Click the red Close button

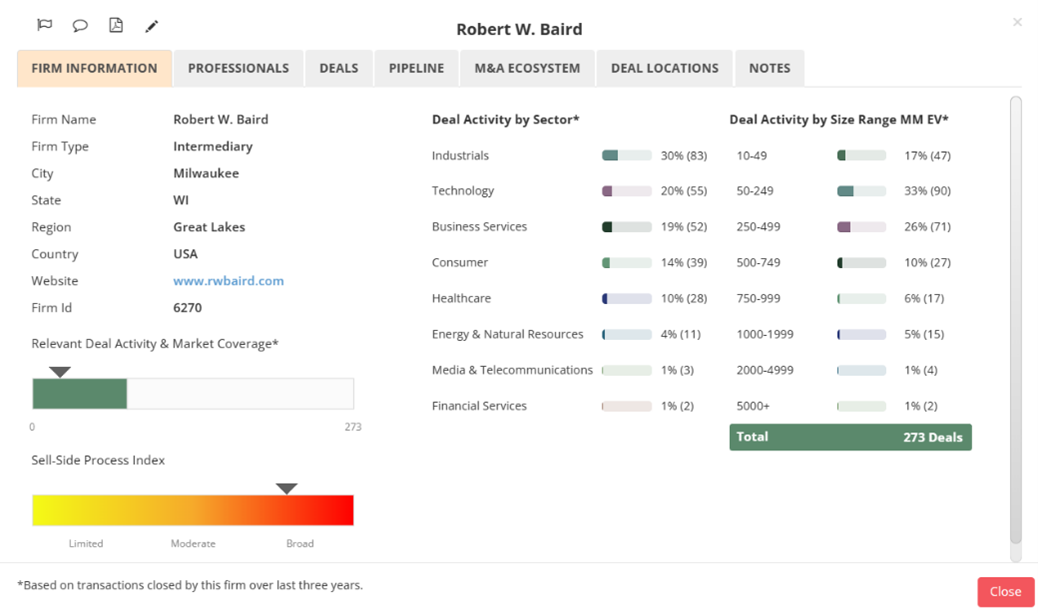(1006, 592)
